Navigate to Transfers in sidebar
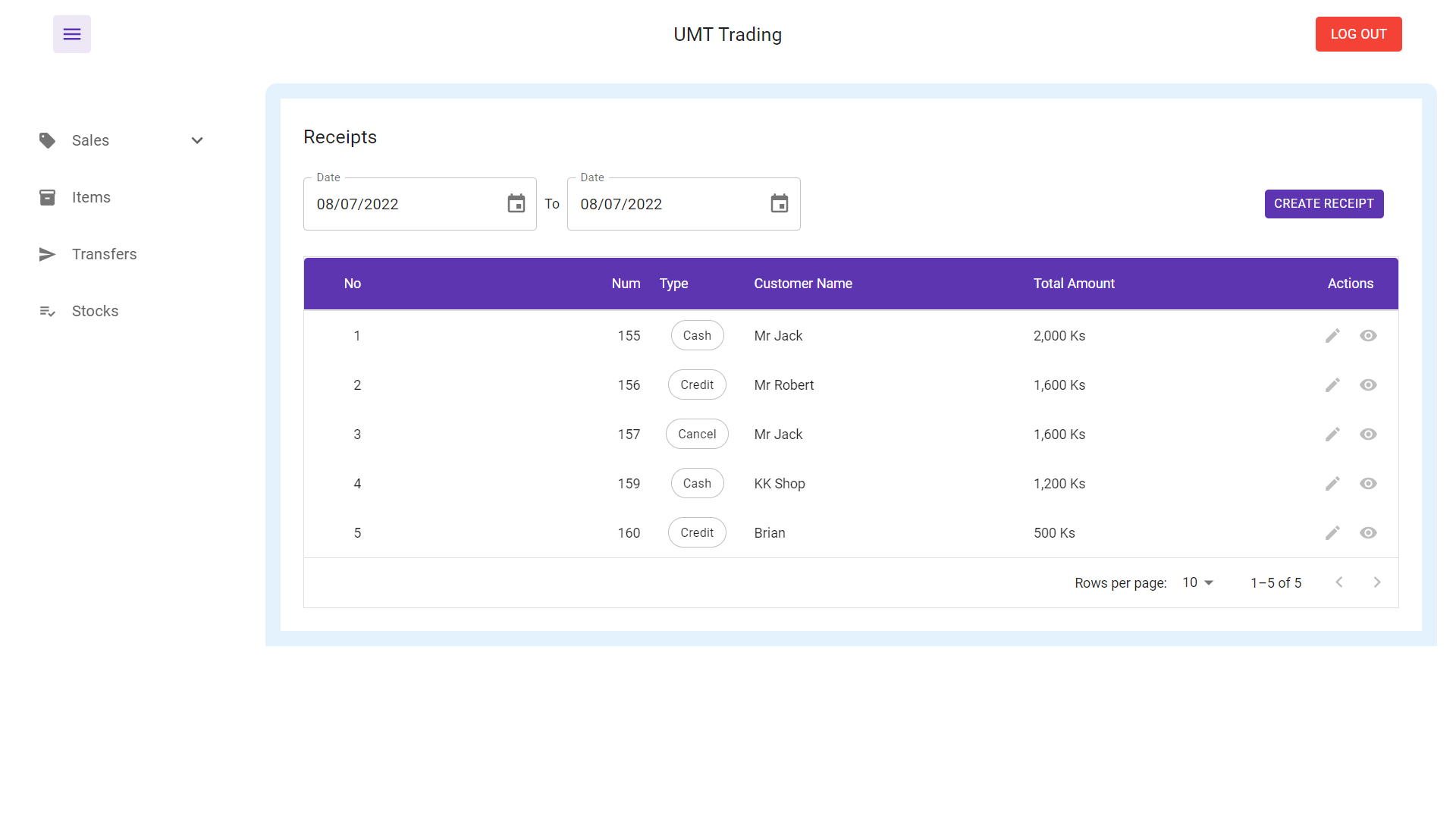This screenshot has height=819, width=1456. coord(104,254)
